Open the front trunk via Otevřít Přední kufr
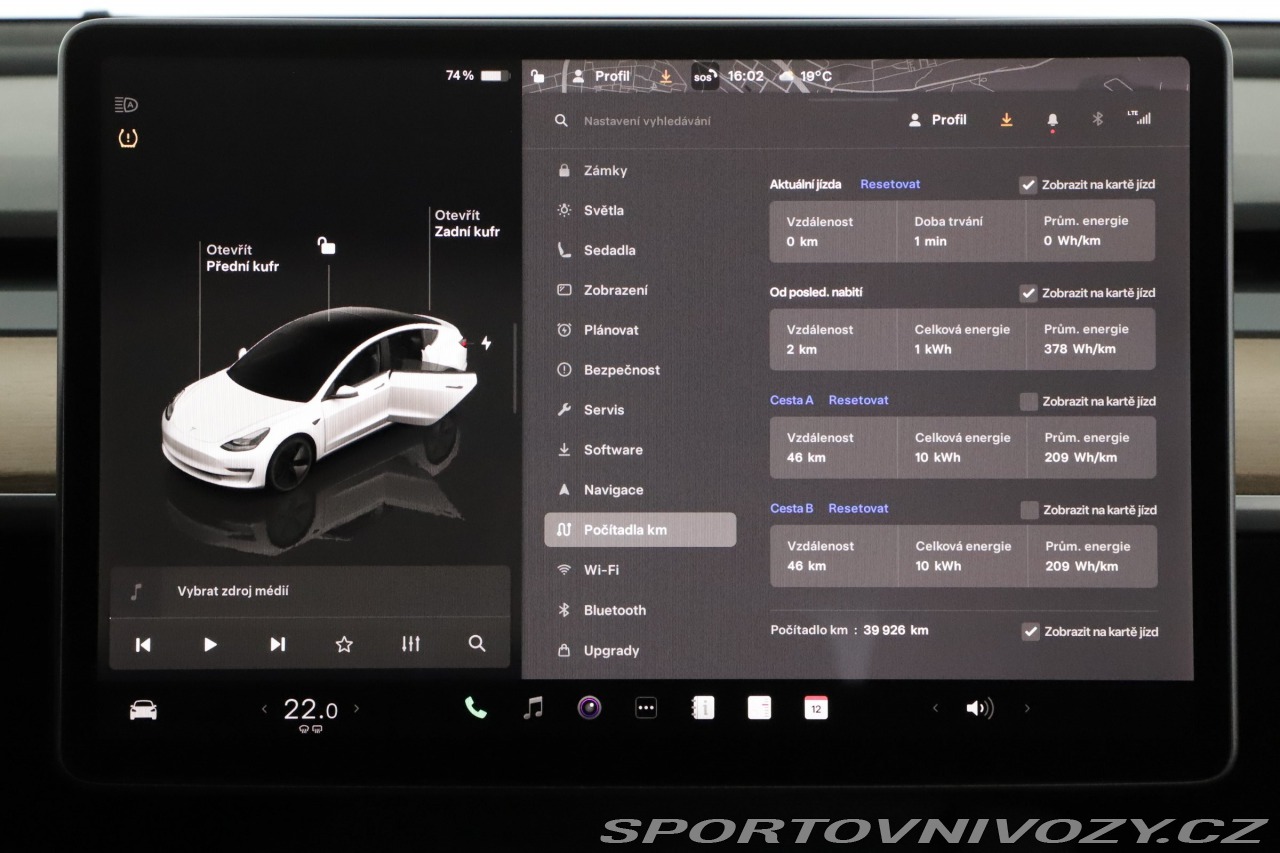This screenshot has width=1280, height=853. click(x=242, y=258)
